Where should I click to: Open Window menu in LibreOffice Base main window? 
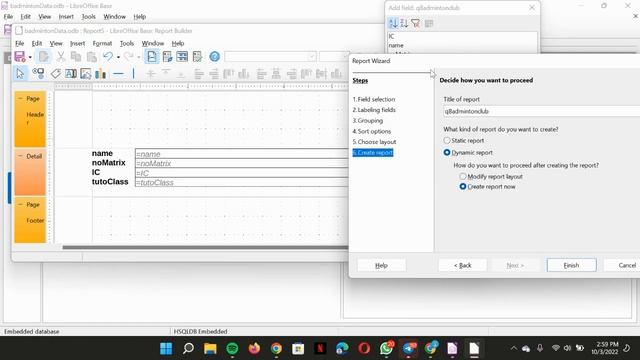point(114,17)
